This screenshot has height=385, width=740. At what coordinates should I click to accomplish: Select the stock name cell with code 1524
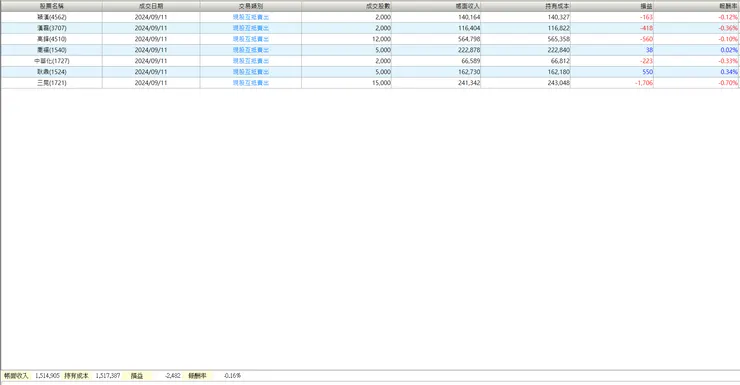(51, 72)
